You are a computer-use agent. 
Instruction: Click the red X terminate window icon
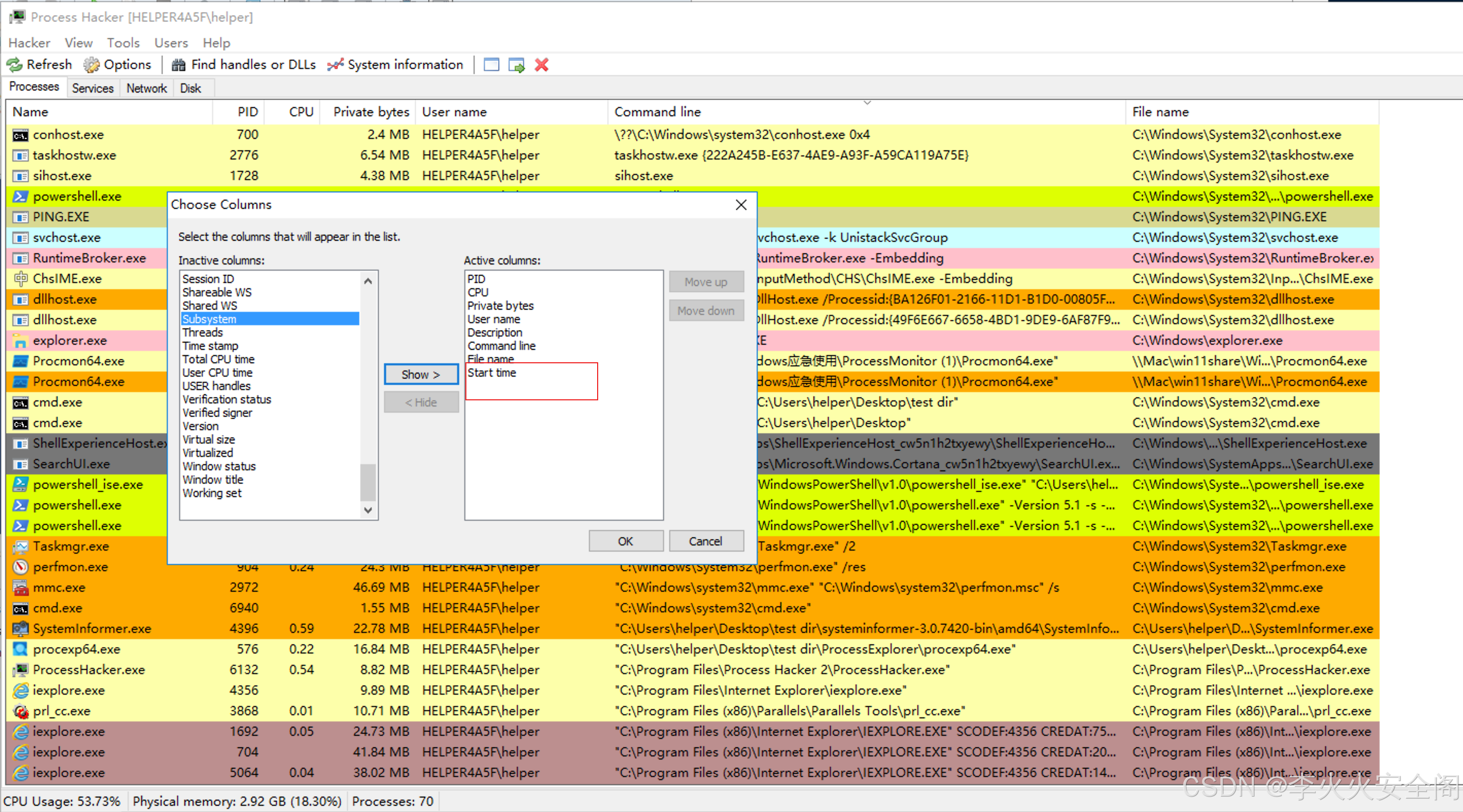click(x=541, y=65)
